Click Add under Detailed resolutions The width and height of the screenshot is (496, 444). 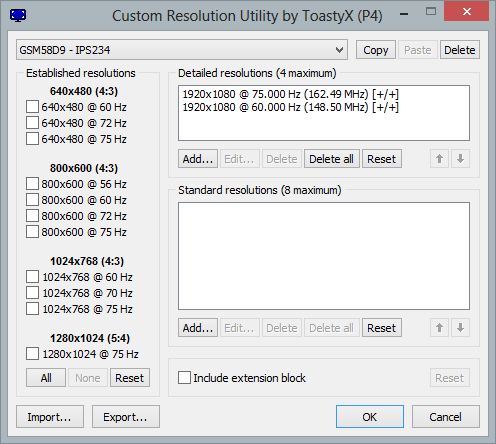click(x=198, y=159)
